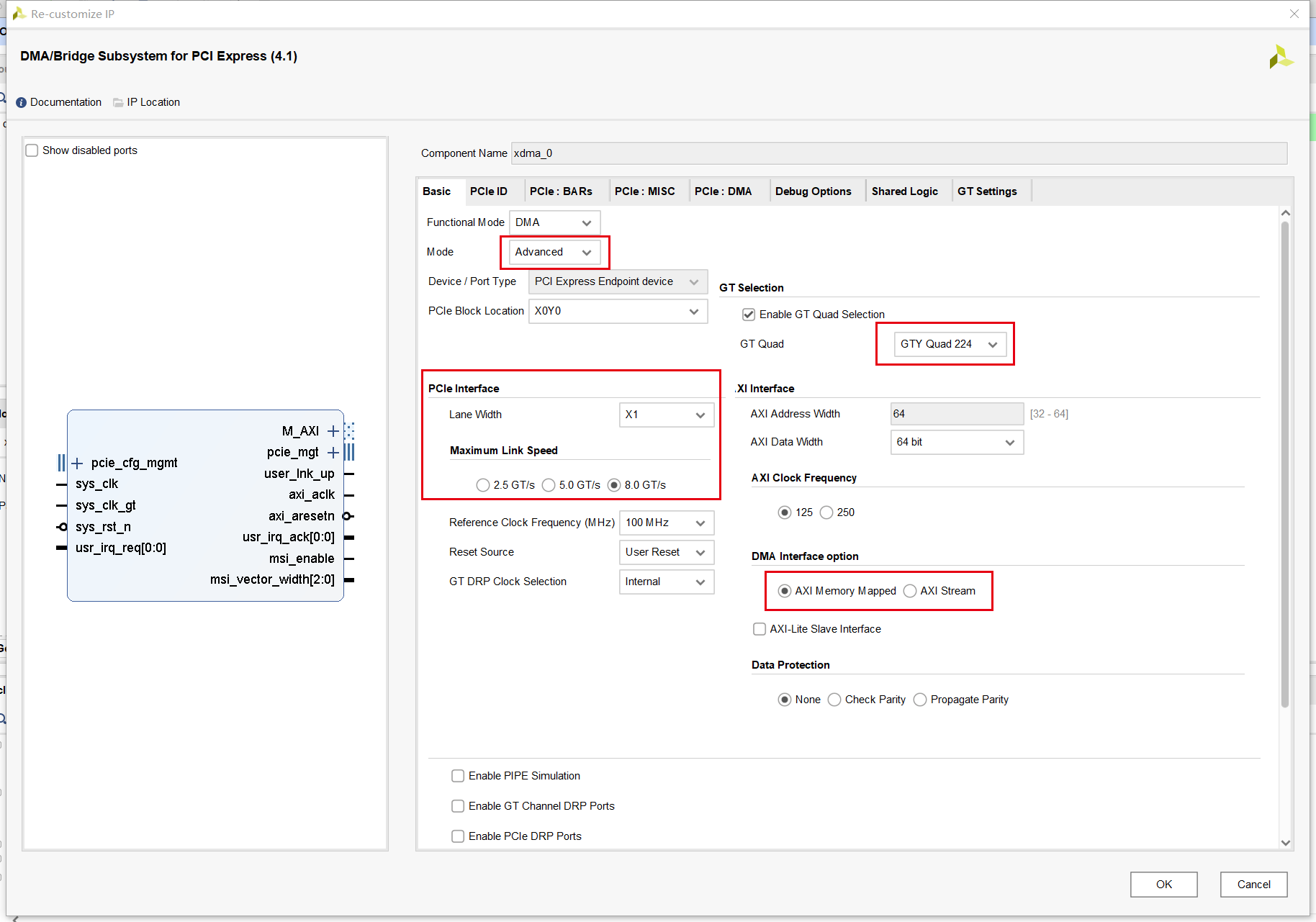Screen dimensions: 1316x922
Task: Click the OK button
Action: (x=1163, y=885)
